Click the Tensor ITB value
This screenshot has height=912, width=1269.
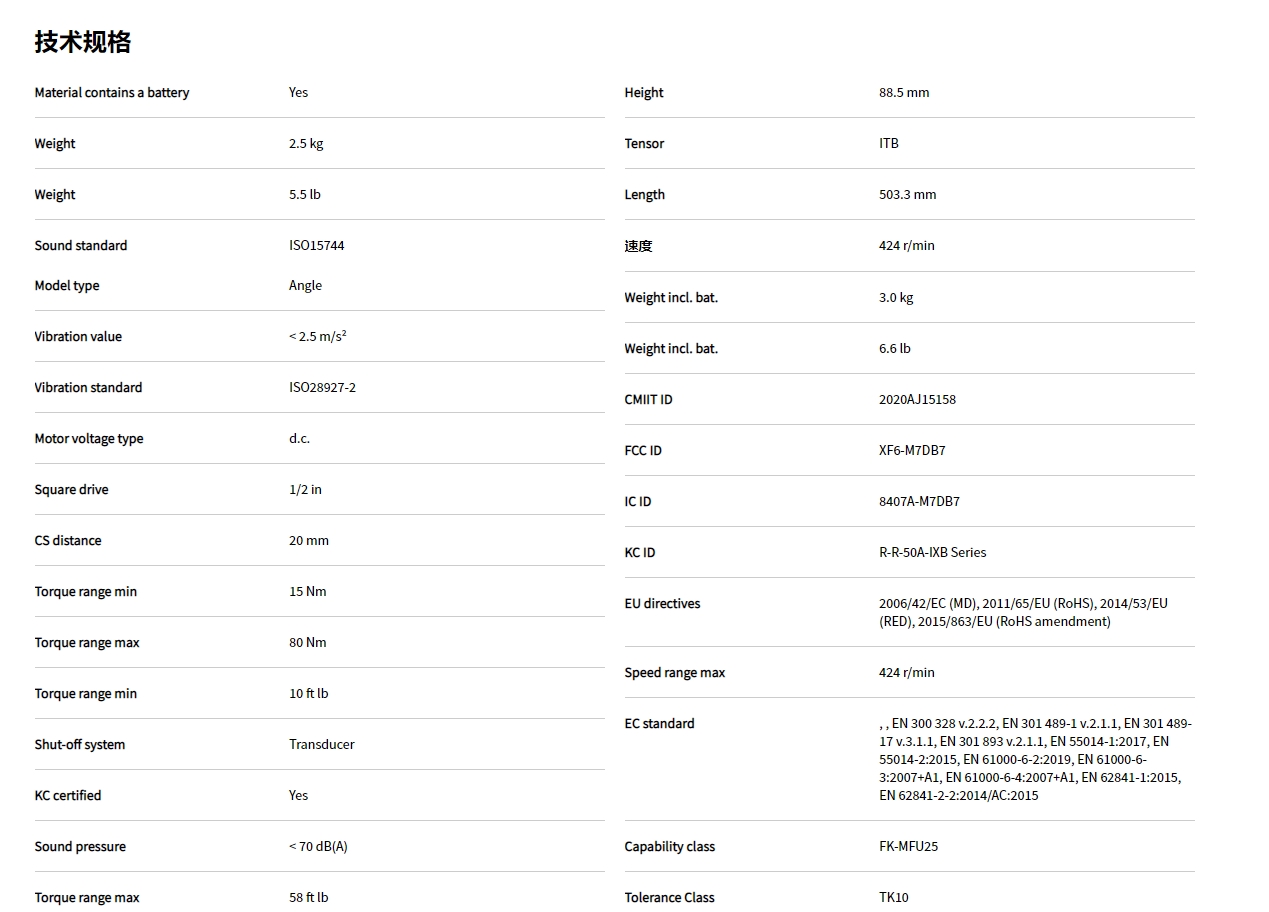click(x=889, y=144)
